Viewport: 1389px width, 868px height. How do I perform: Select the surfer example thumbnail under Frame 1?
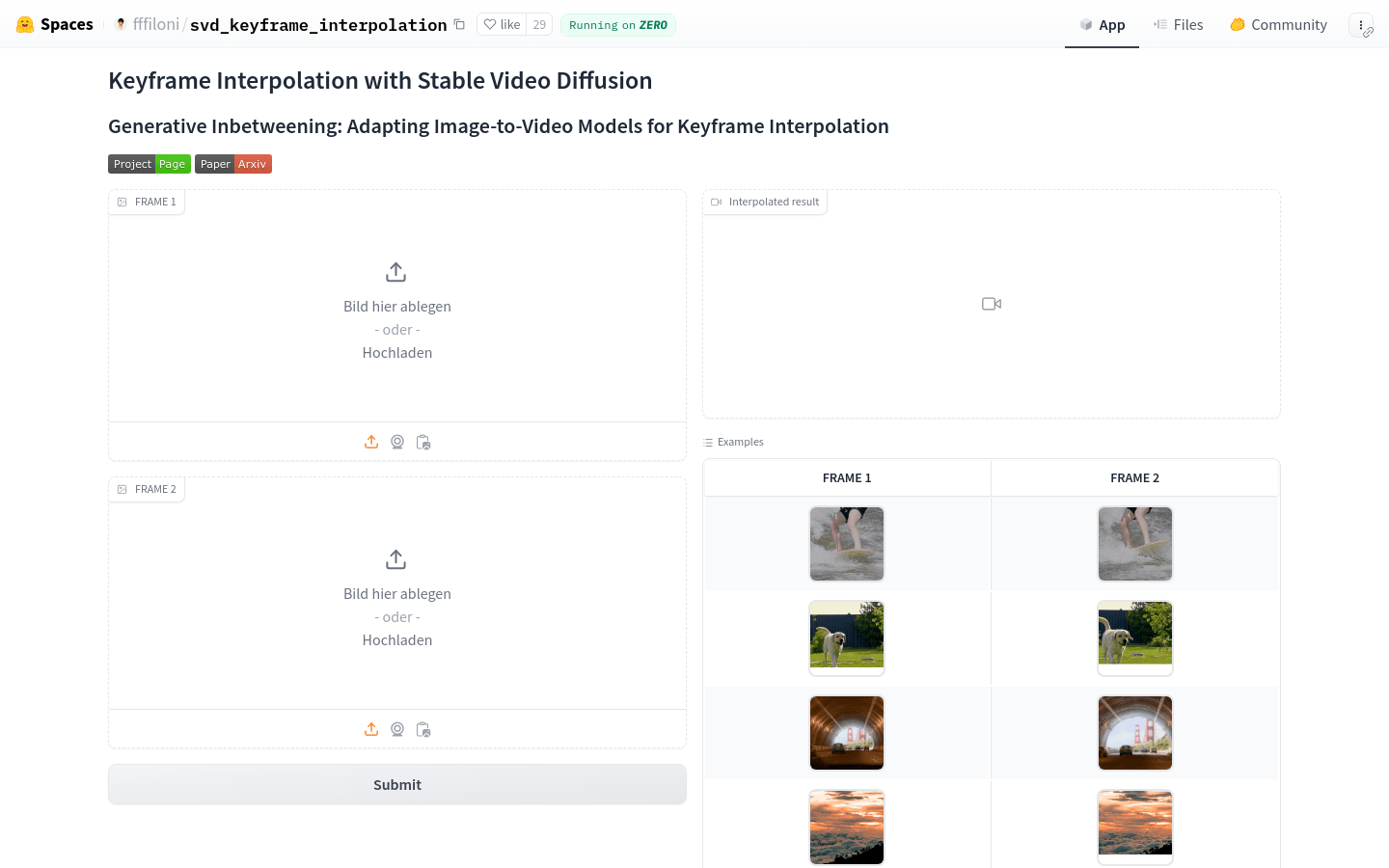pos(847,544)
